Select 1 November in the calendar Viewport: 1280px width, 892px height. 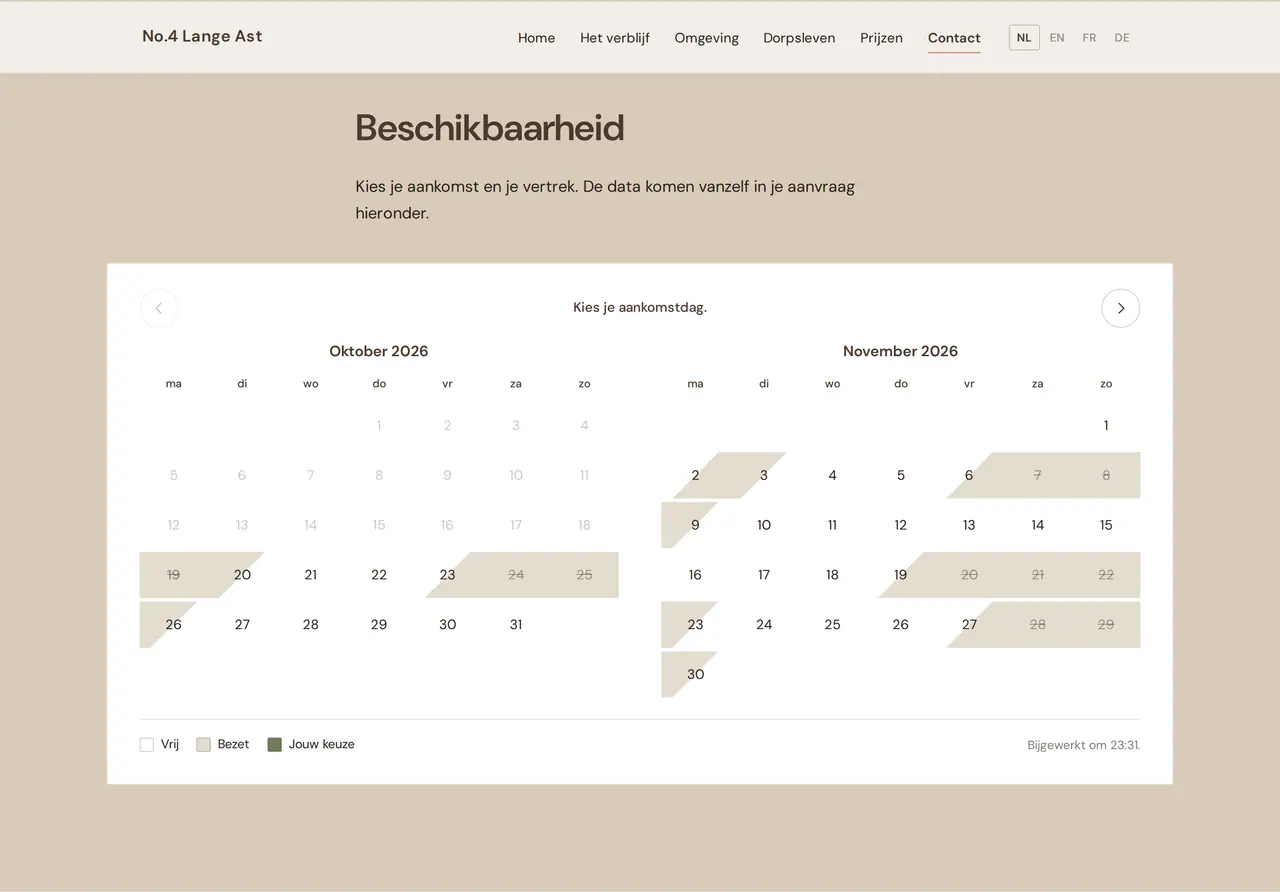1106,425
